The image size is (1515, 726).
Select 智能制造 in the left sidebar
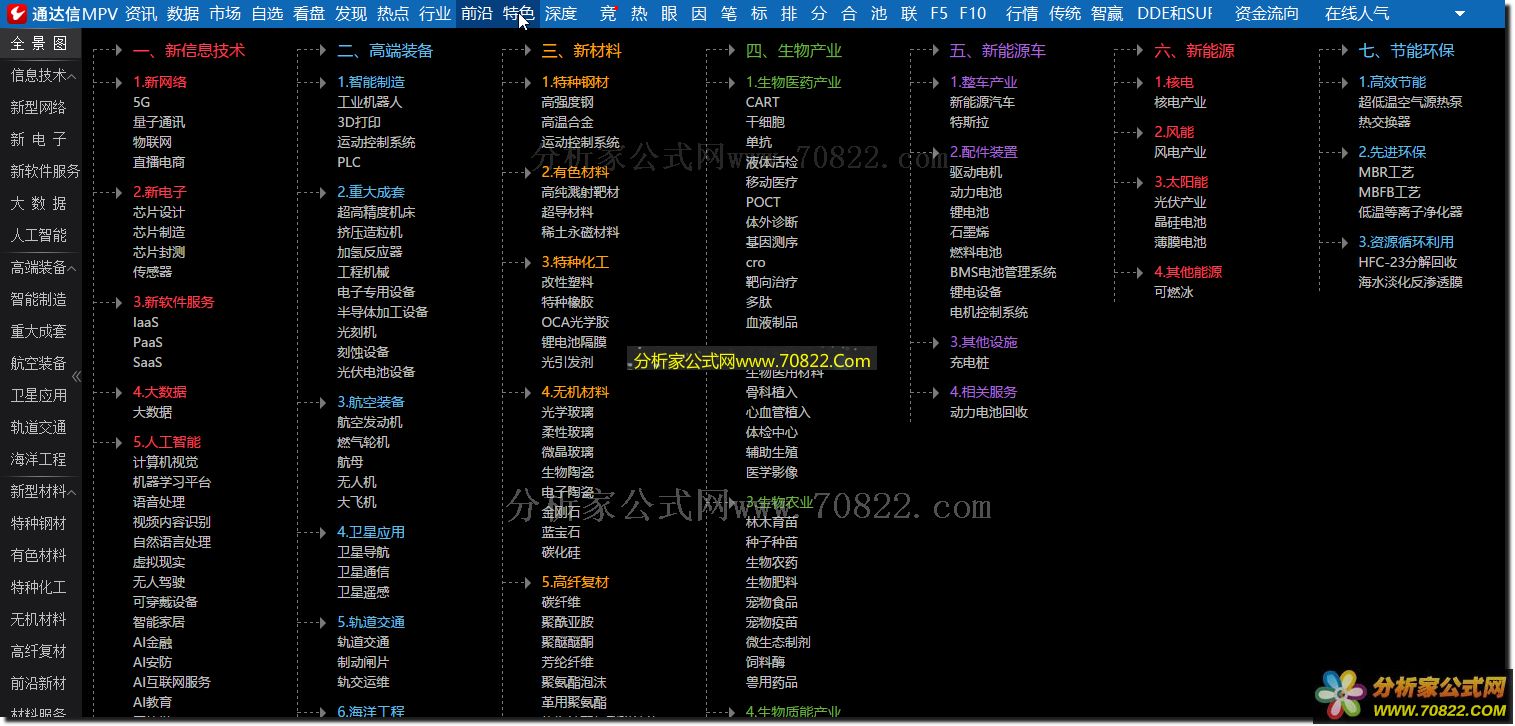click(39, 299)
